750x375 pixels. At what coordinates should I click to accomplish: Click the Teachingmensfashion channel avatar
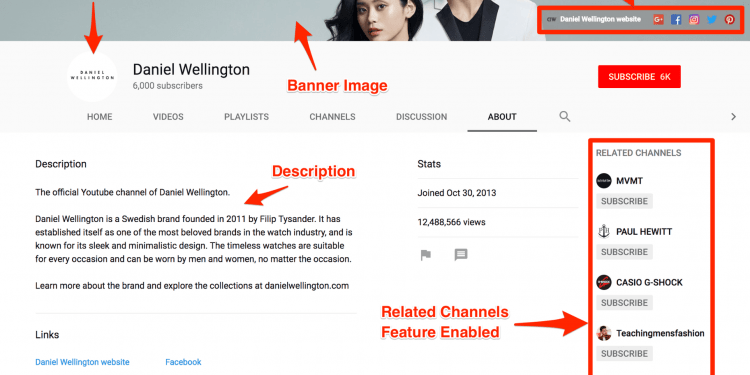(x=604, y=333)
